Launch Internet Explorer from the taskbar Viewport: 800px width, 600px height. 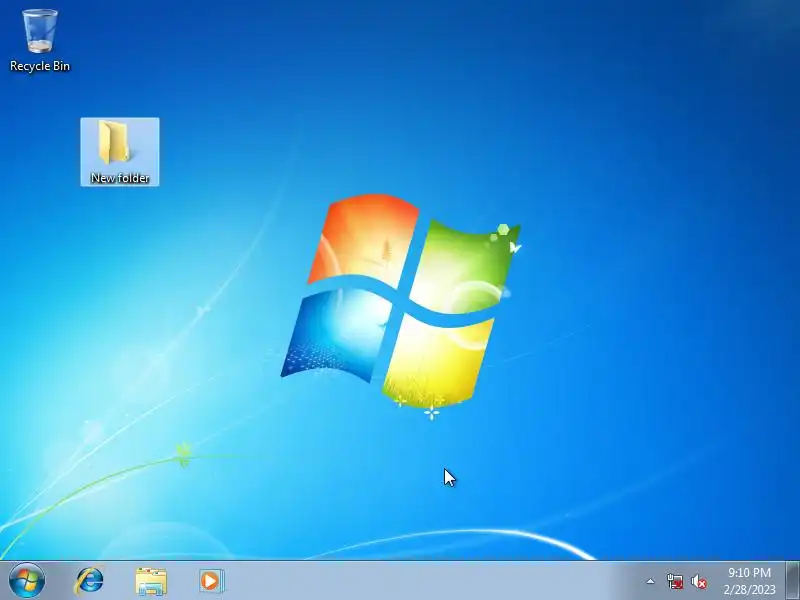[x=90, y=581]
